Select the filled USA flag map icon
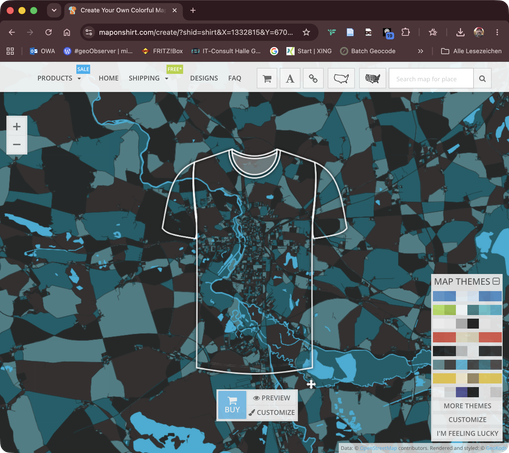Screen dimensions: 509x453 (x=372, y=79)
